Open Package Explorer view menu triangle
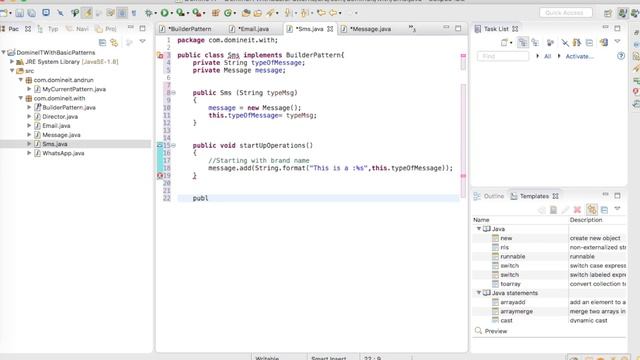 [142, 42]
